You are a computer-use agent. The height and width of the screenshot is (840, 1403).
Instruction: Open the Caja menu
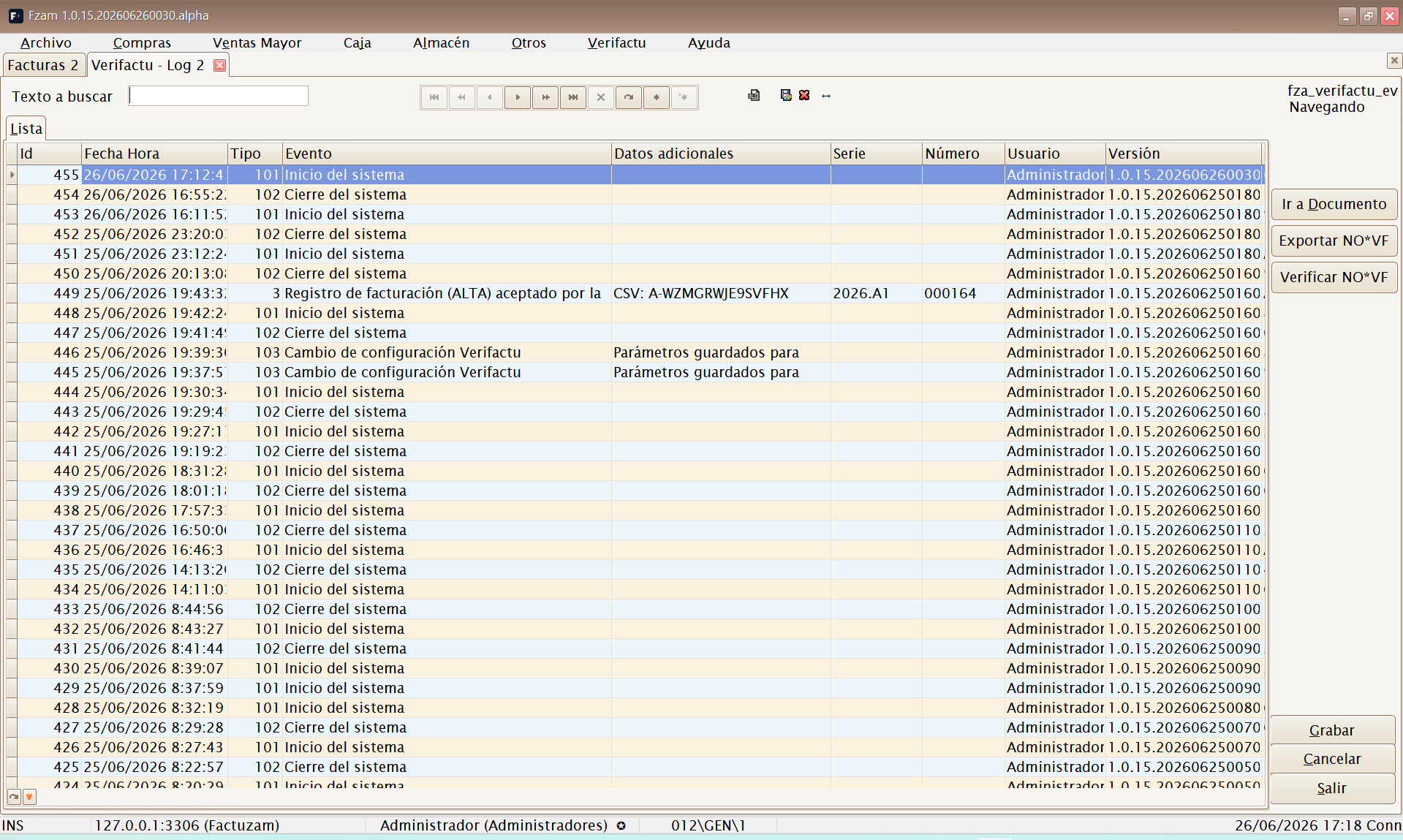coord(358,43)
